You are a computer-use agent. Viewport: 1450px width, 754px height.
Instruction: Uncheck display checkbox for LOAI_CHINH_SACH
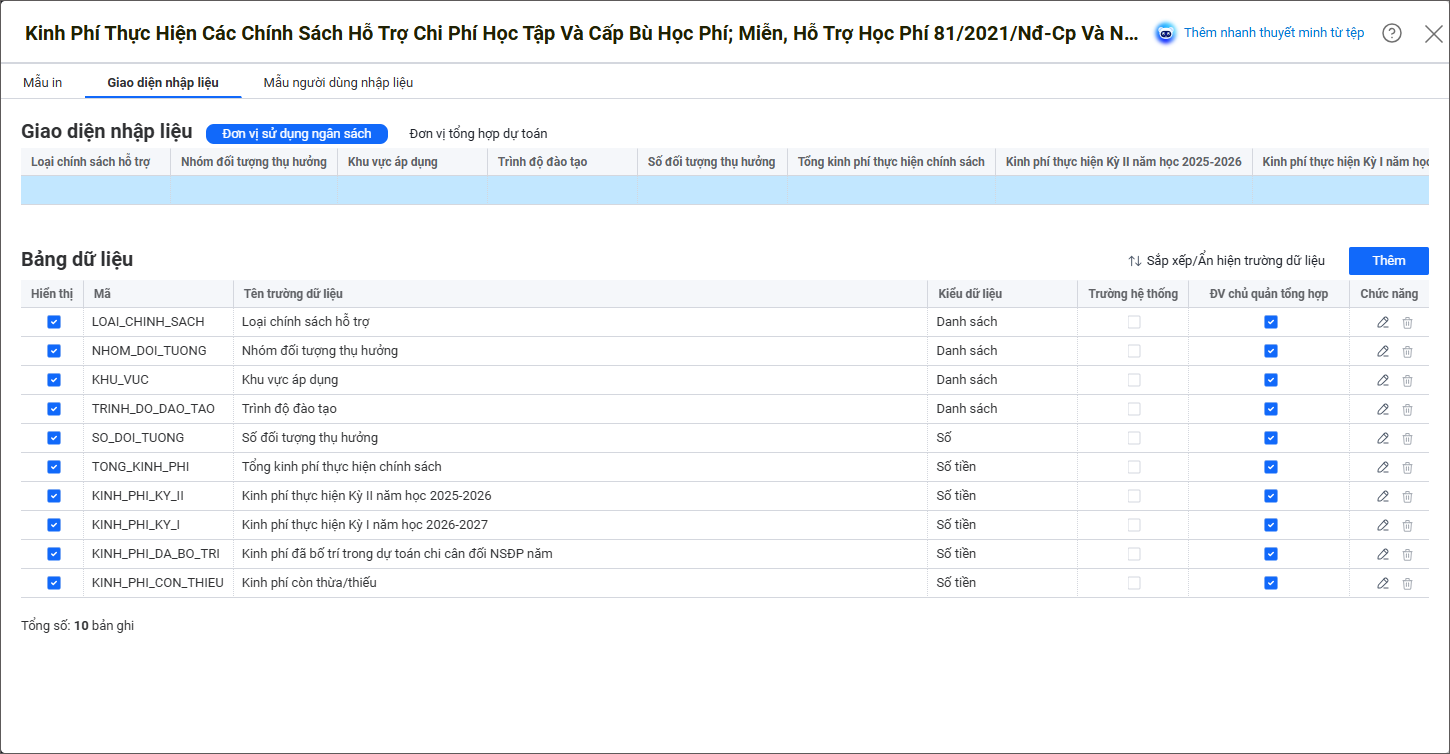click(x=54, y=322)
